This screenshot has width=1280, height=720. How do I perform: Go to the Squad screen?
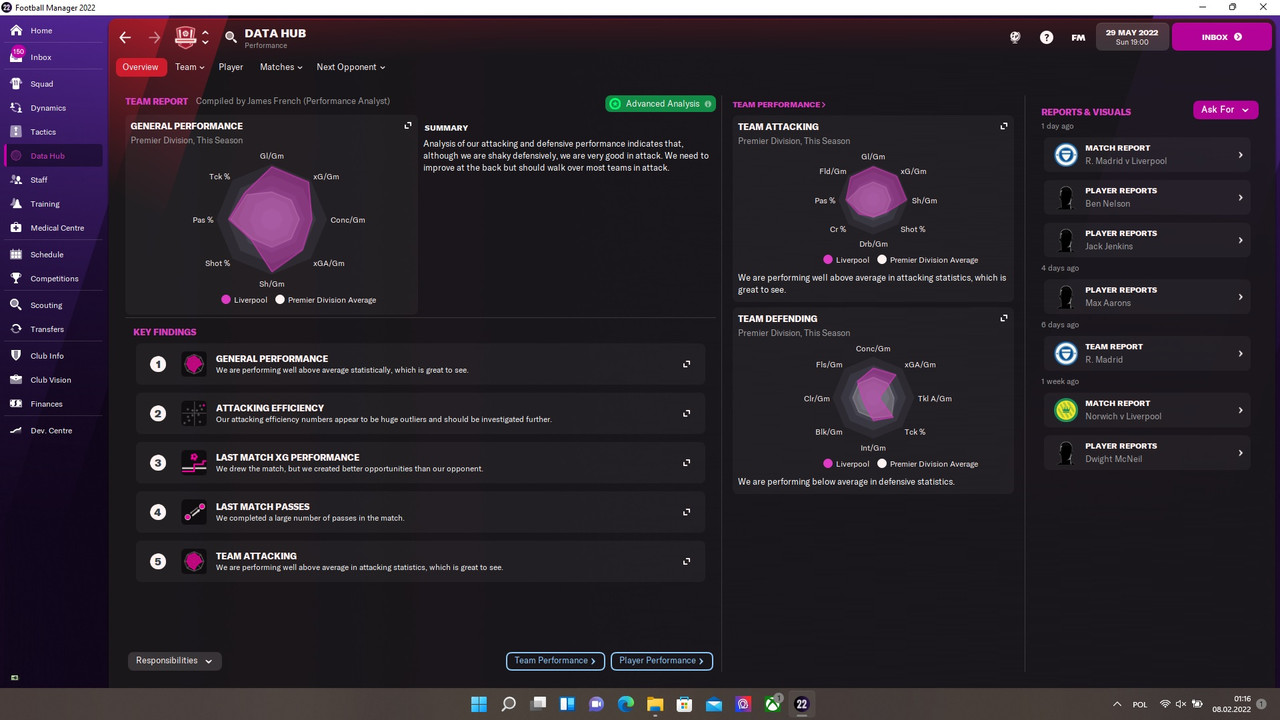(54, 84)
